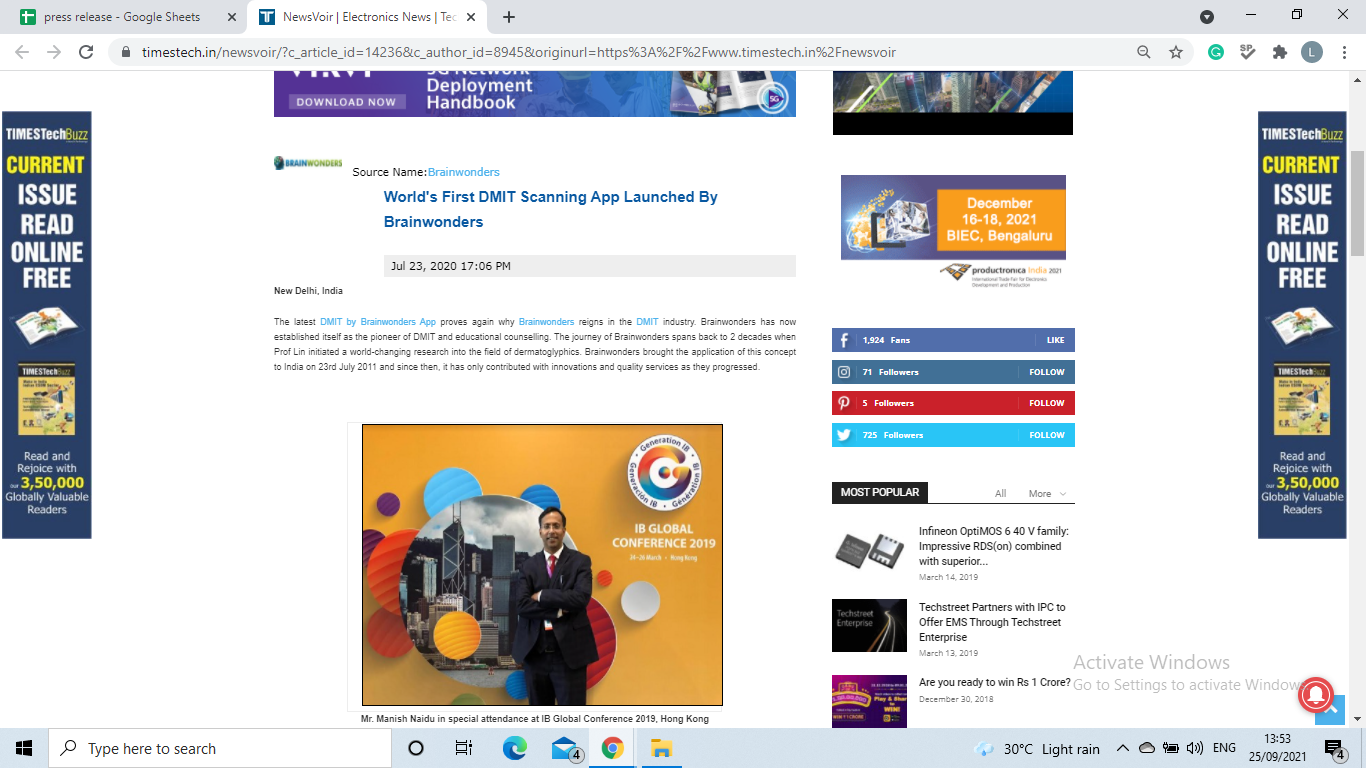Open zoom magnifier icon in address bar
Screen dimensions: 1366x768
(x=1144, y=52)
